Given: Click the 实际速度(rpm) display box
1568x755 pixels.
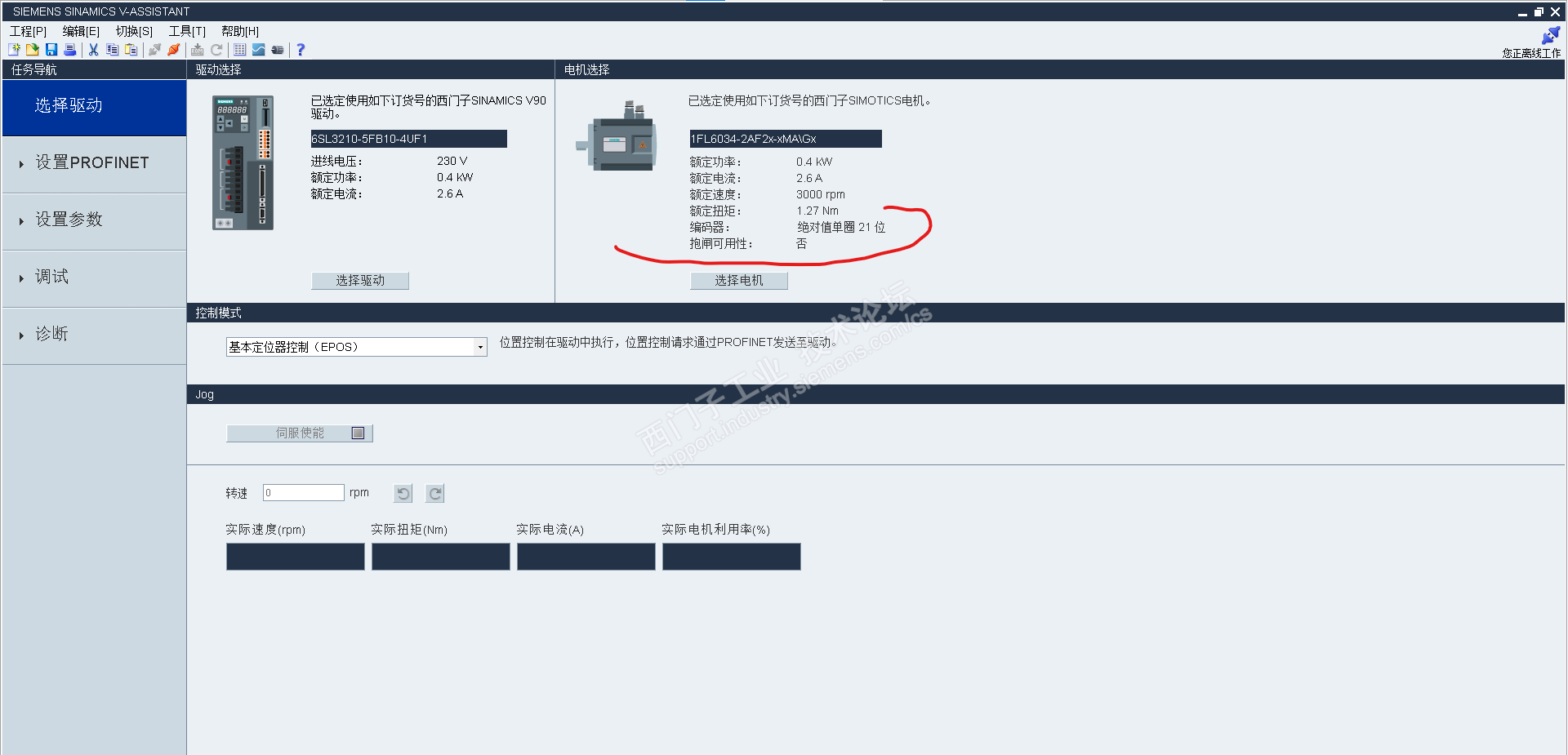Looking at the screenshot, I should tap(296, 557).
